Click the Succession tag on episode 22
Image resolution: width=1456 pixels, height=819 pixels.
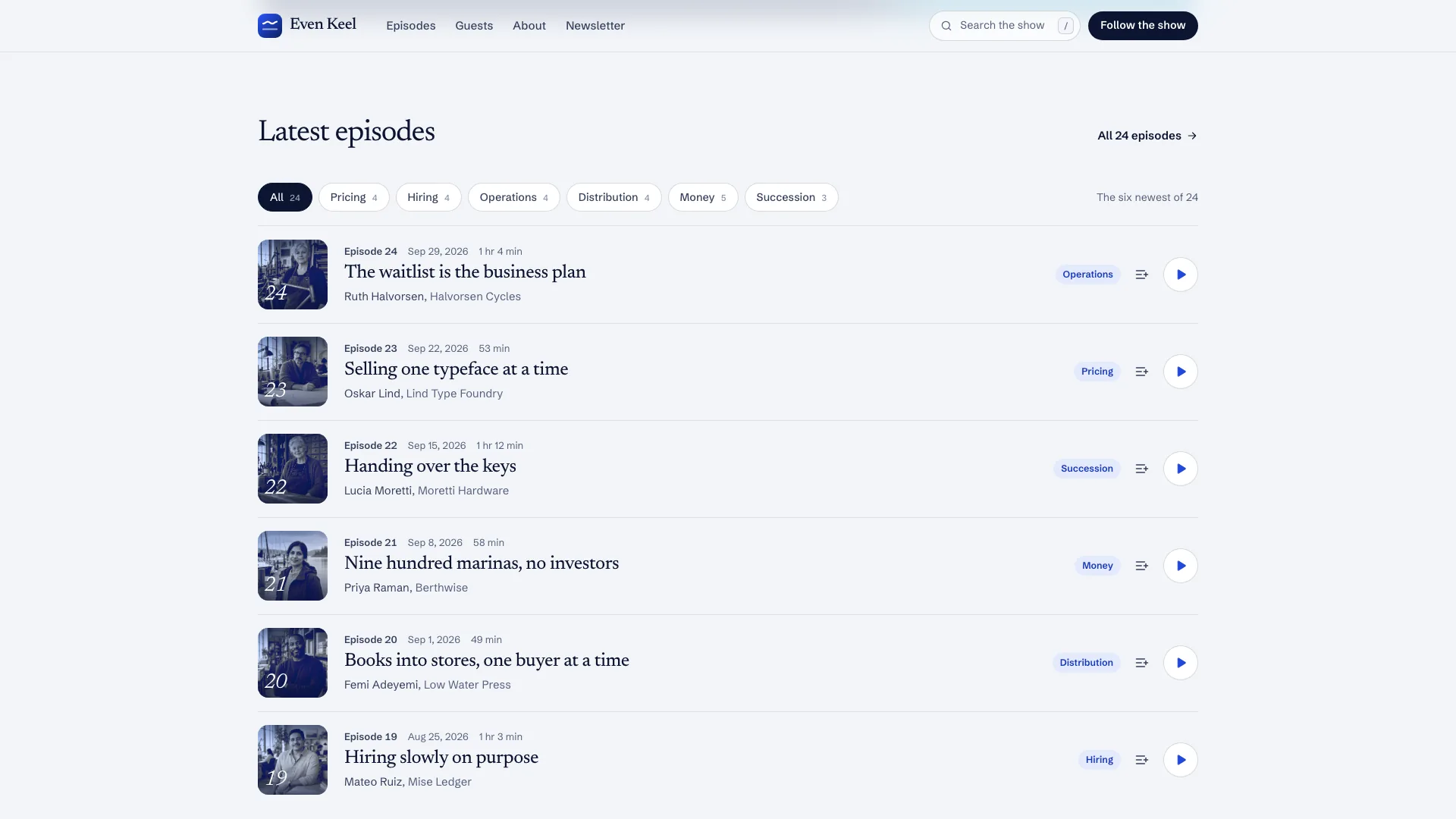pos(1087,469)
